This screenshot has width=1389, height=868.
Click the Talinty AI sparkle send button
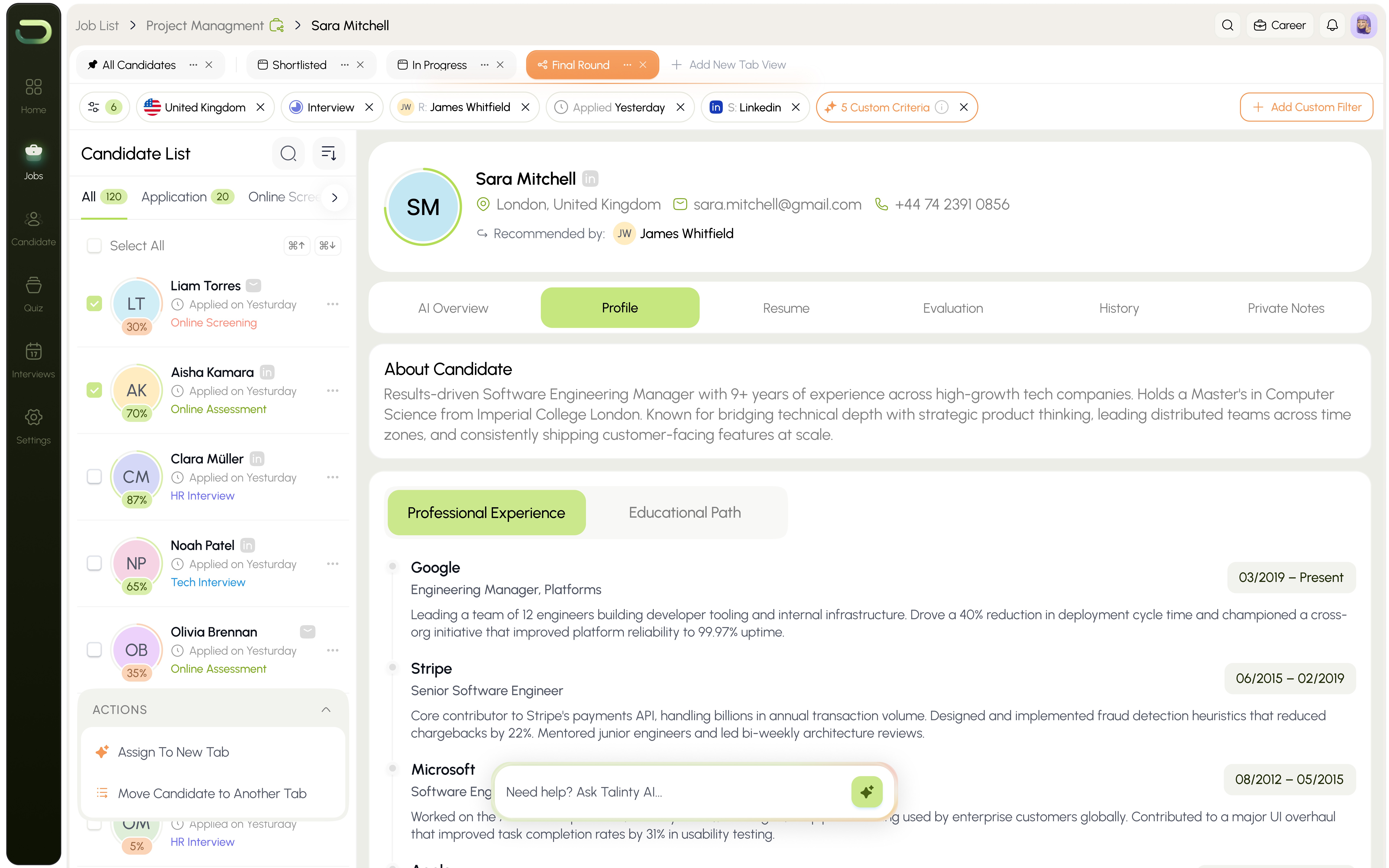click(867, 792)
